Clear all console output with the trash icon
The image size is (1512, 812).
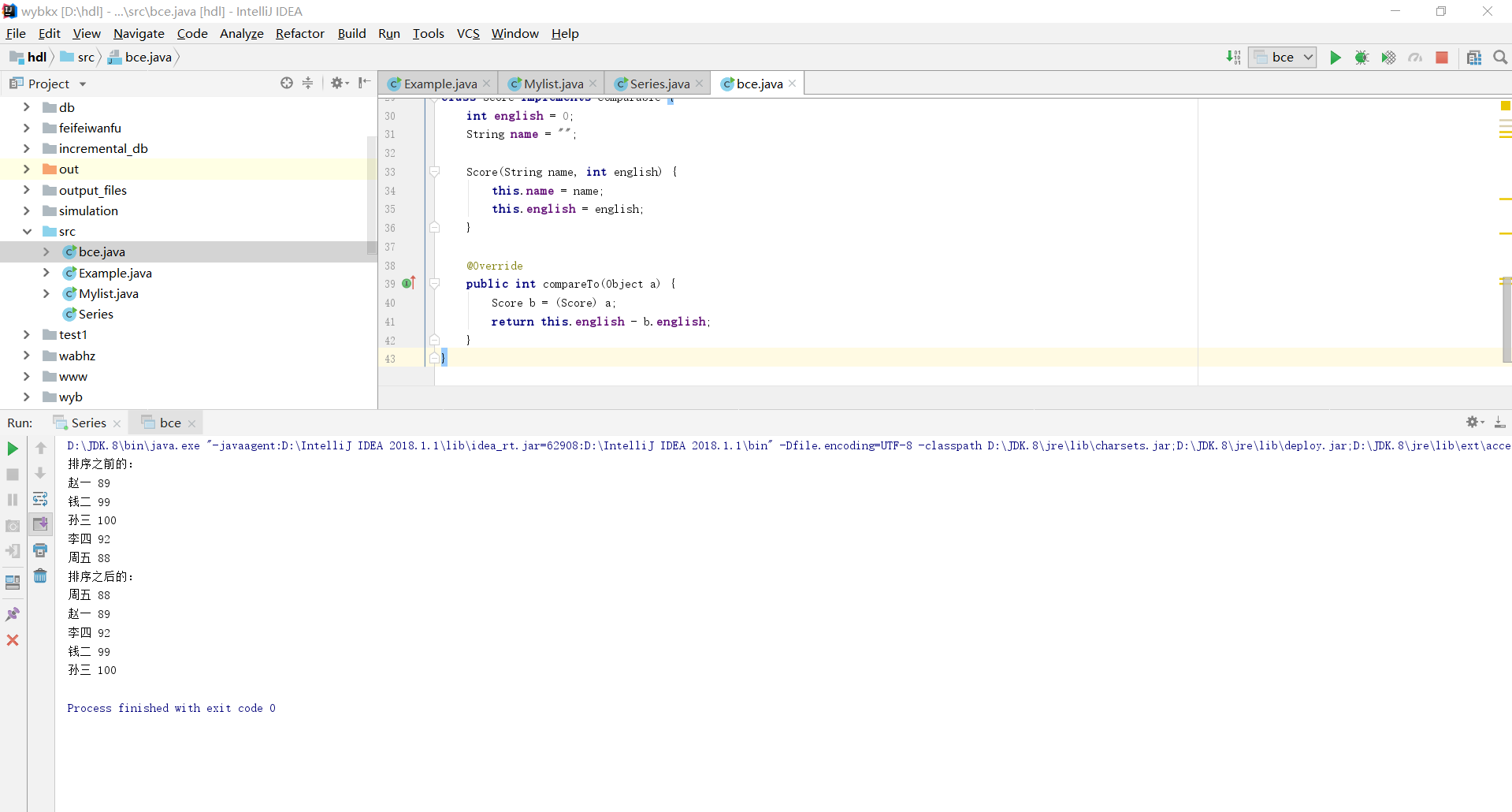[x=40, y=576]
